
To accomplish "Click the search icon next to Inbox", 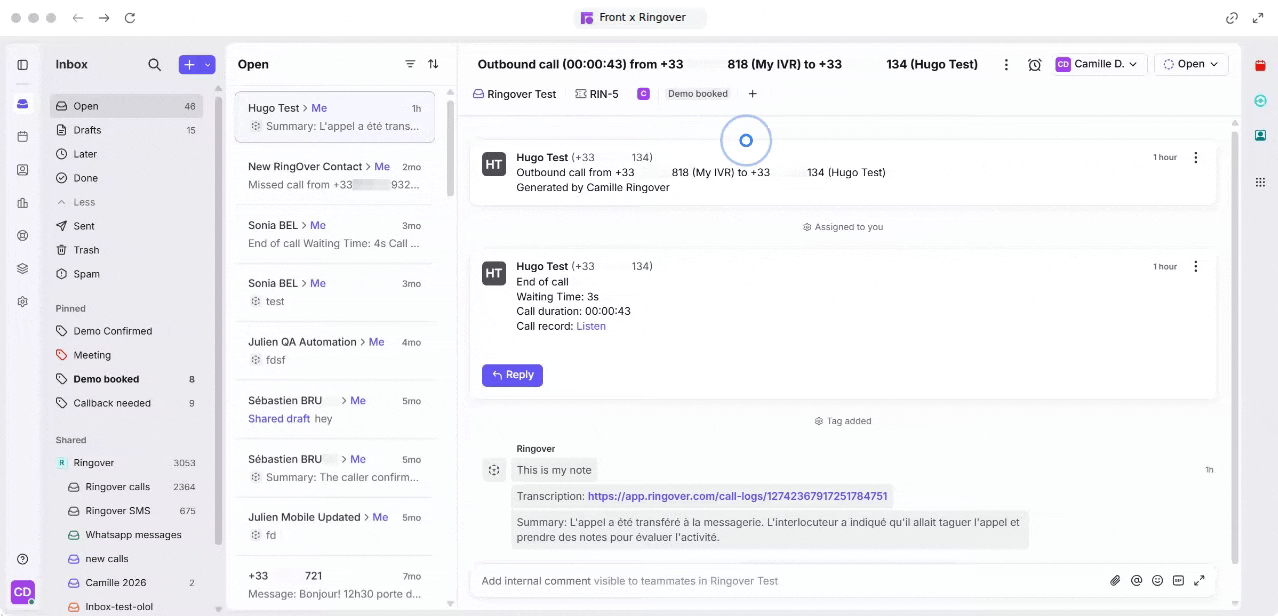I will [154, 64].
